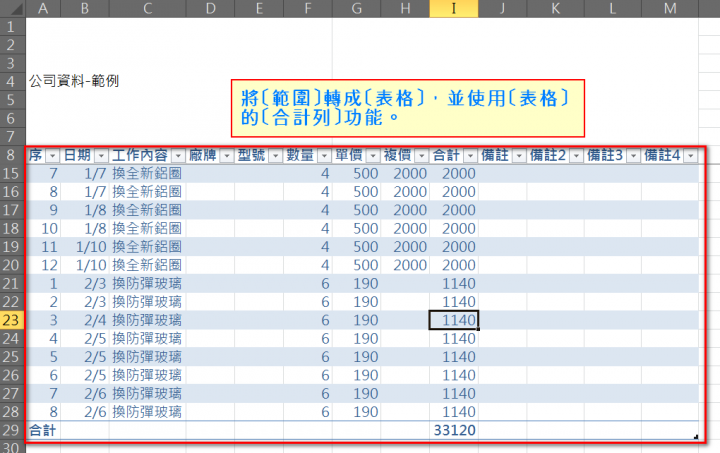Open the 數量 column filter dropdown
The image size is (720, 453).
tap(324, 156)
